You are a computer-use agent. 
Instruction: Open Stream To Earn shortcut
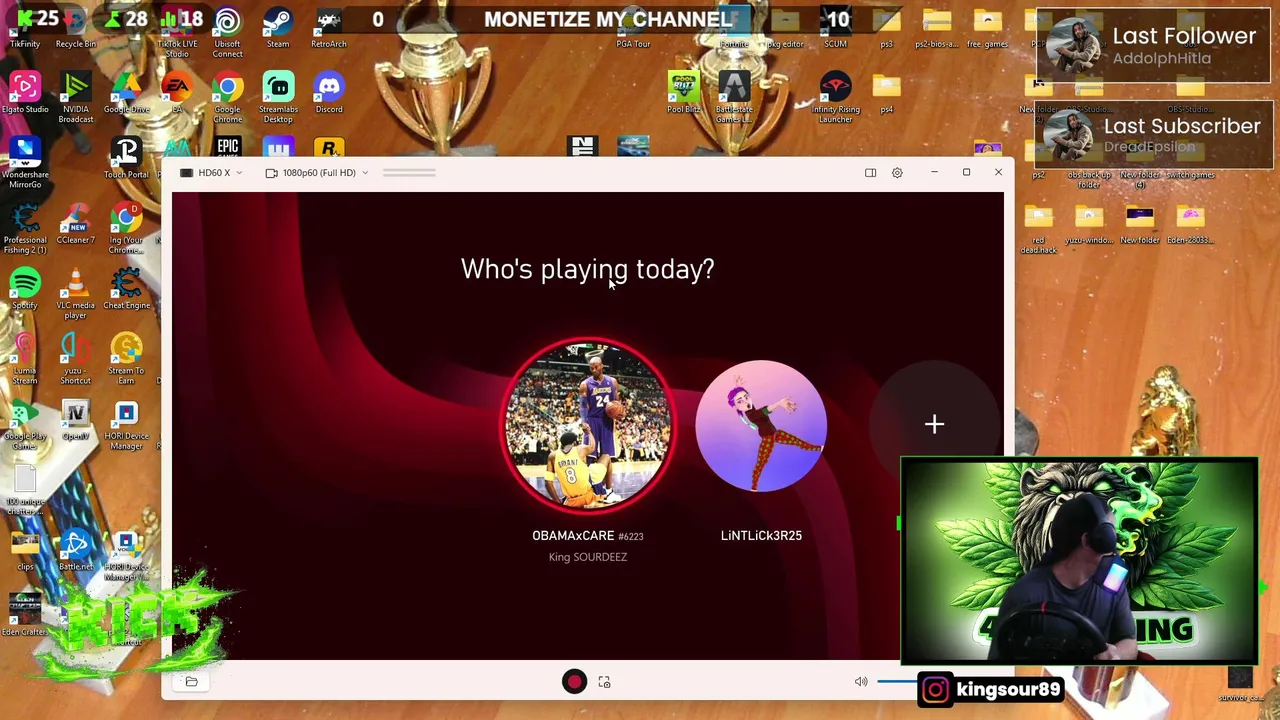(x=126, y=359)
